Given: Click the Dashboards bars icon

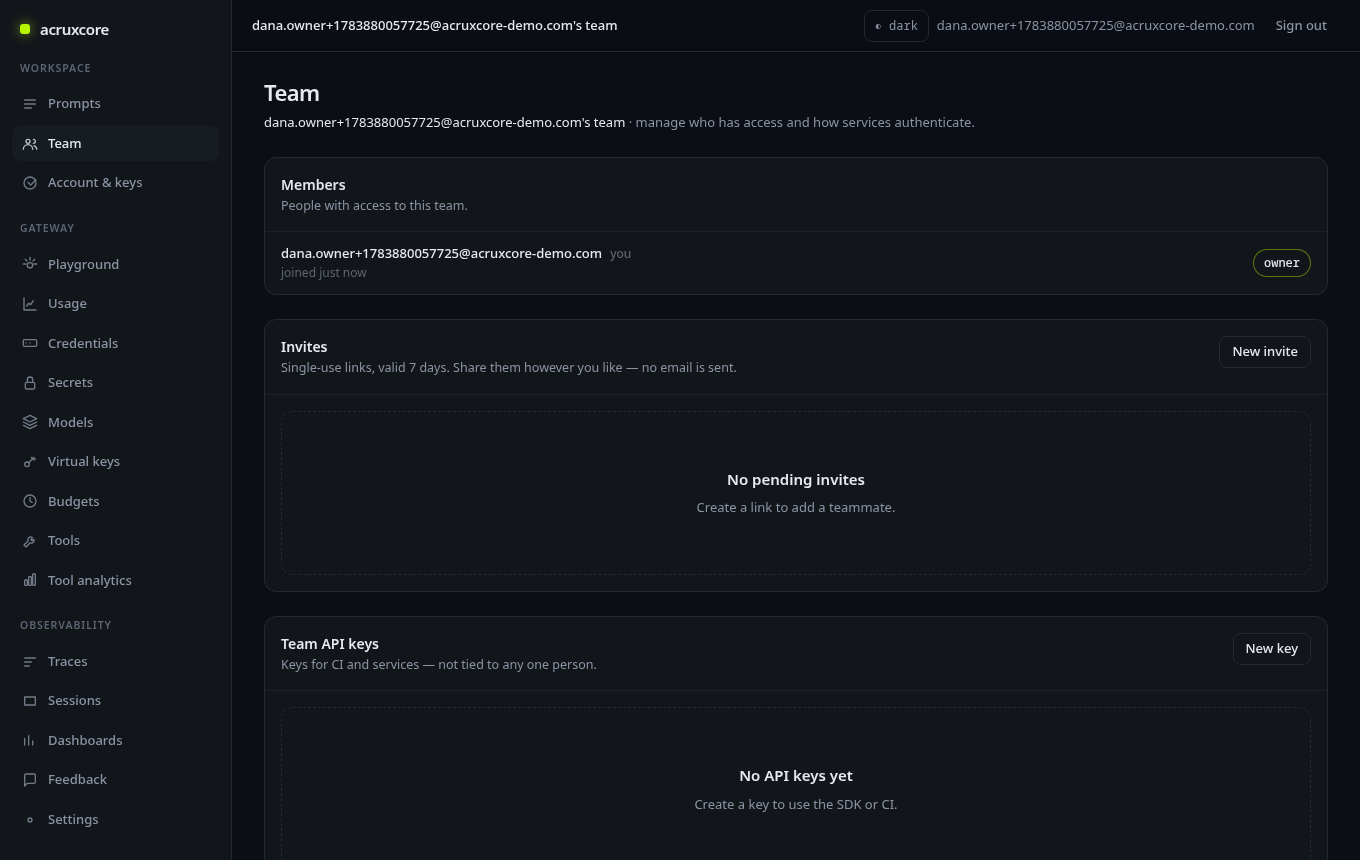Looking at the screenshot, I should coord(30,741).
